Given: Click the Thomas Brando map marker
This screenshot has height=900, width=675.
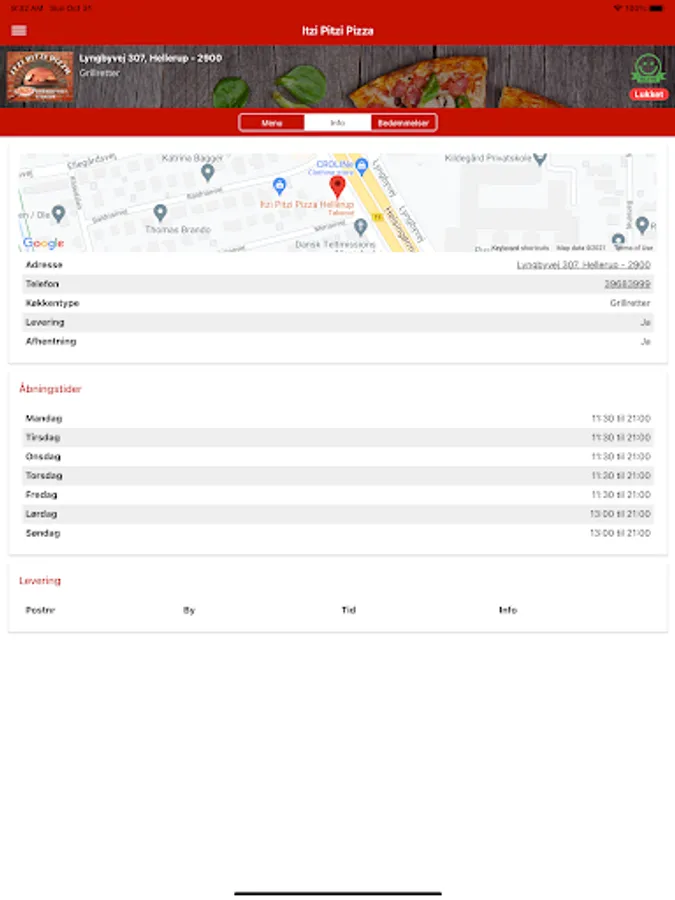Looking at the screenshot, I should coord(160,213).
